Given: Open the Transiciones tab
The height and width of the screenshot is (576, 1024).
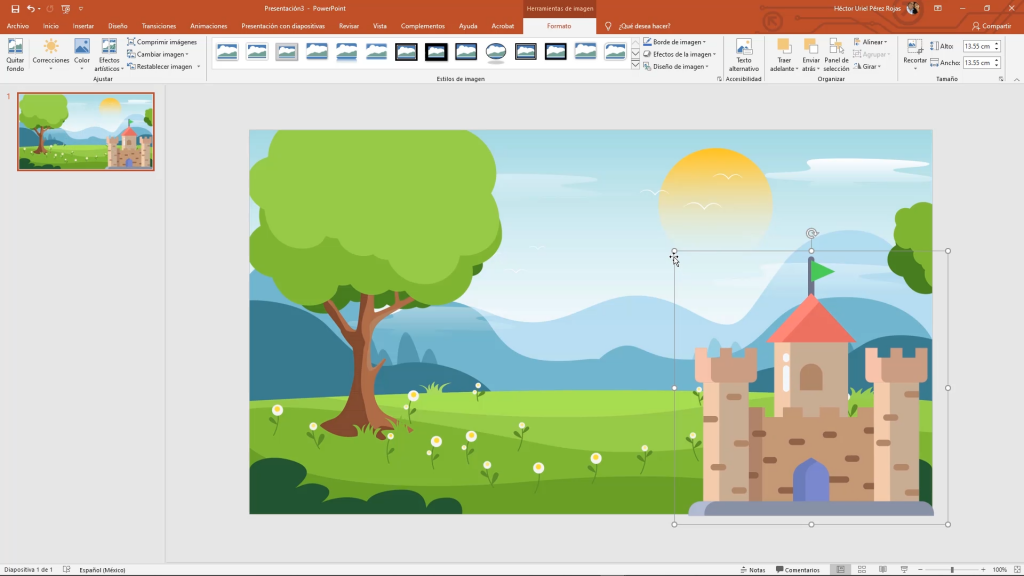Looking at the screenshot, I should tap(159, 26).
